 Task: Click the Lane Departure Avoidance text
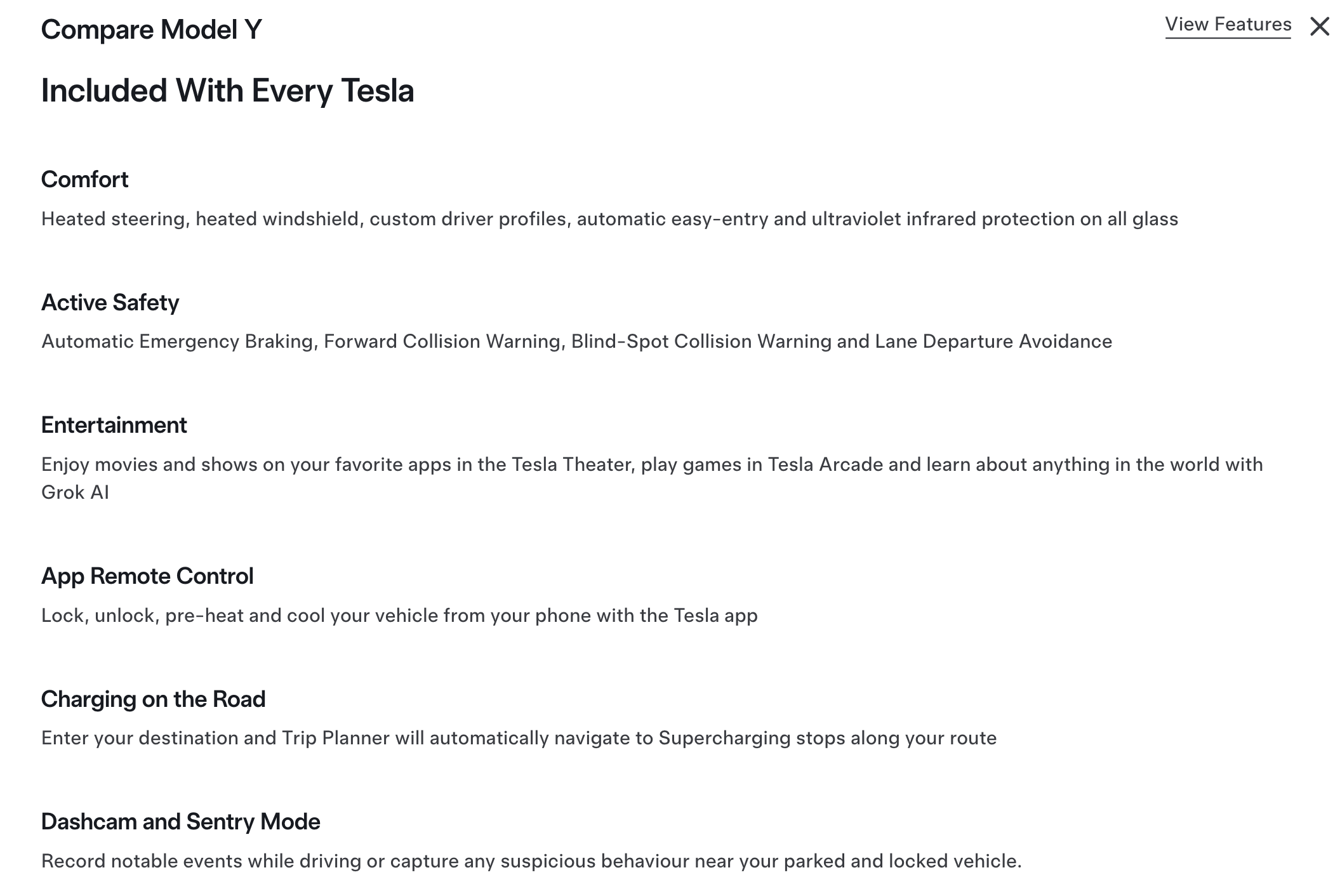pyautogui.click(x=993, y=341)
